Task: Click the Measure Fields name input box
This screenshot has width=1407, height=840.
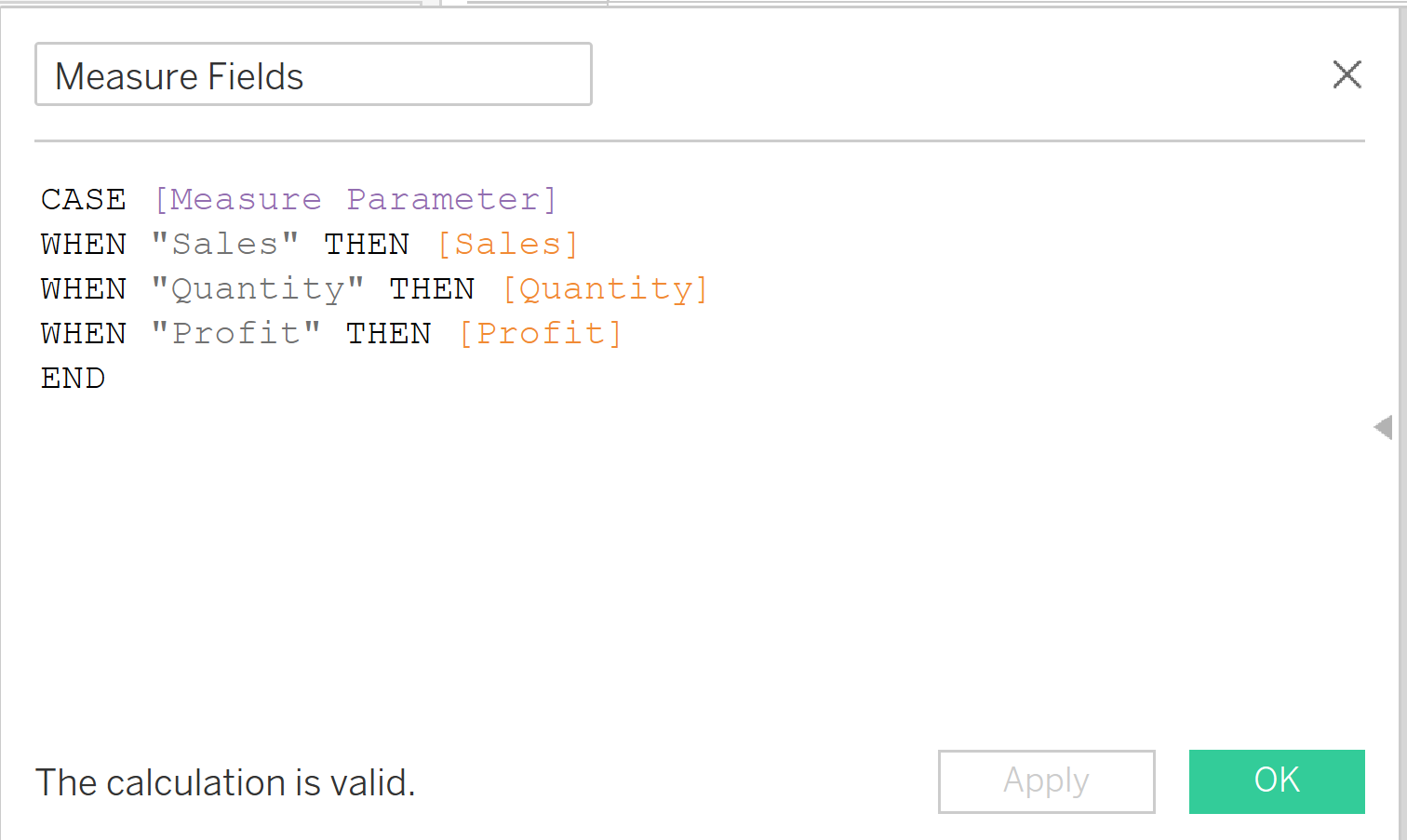Action: [x=313, y=74]
